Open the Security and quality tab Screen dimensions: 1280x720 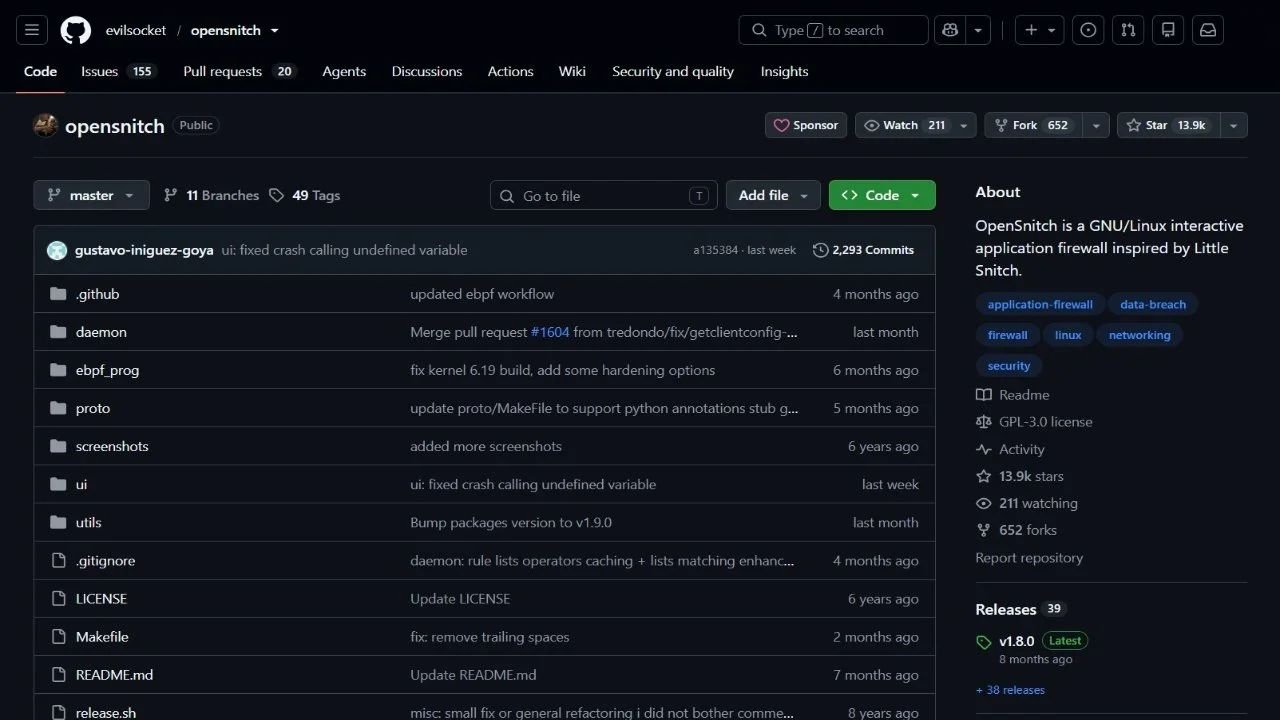tap(673, 71)
